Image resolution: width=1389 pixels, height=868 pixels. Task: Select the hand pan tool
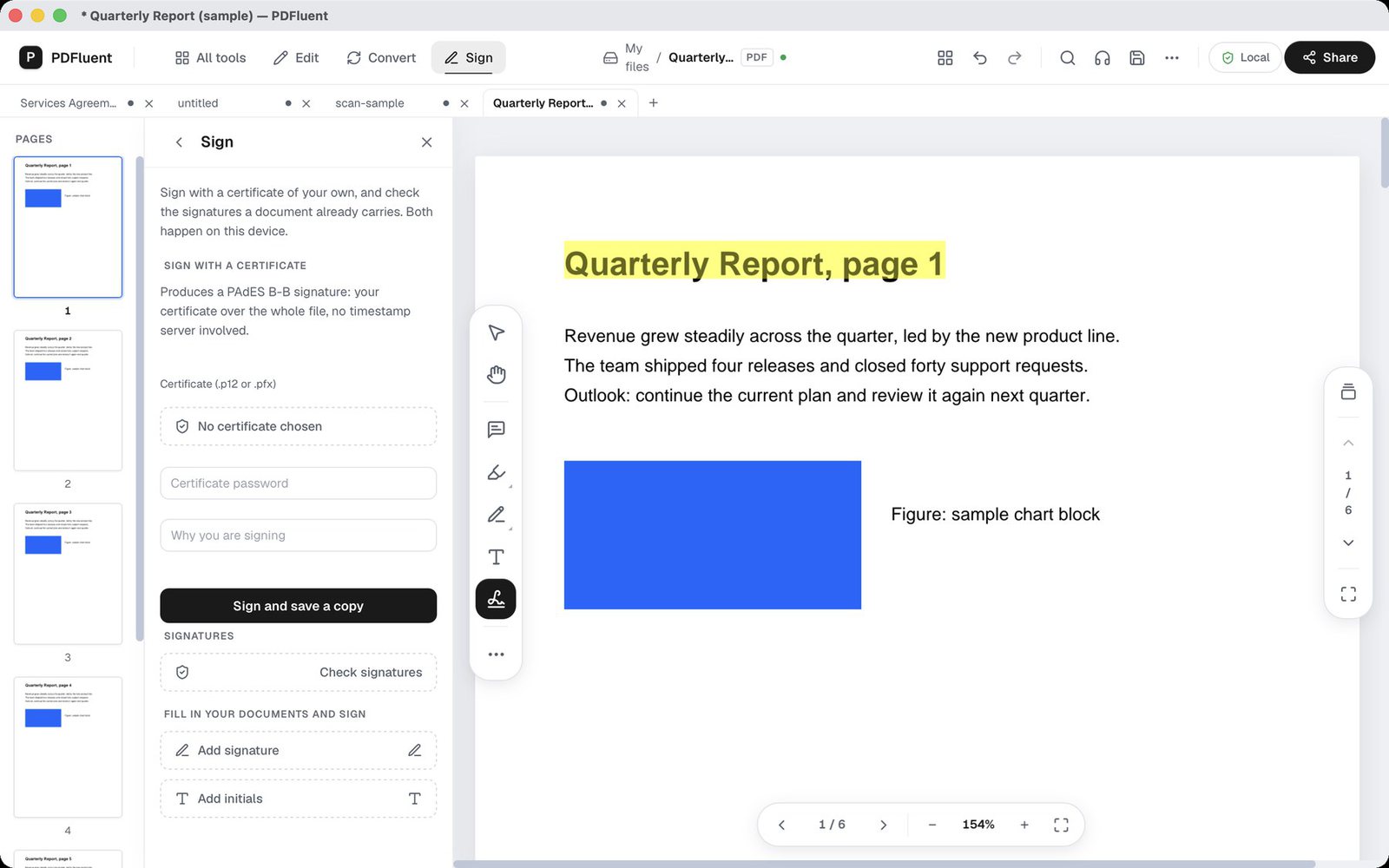496,375
